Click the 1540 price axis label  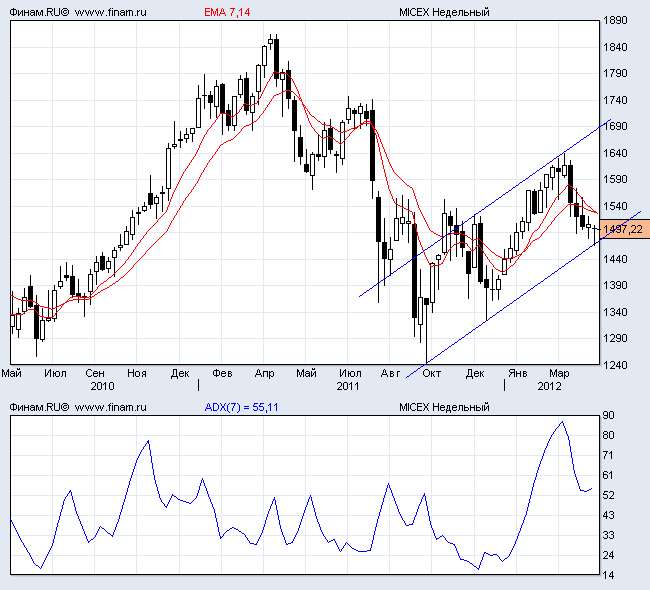[x=615, y=206]
